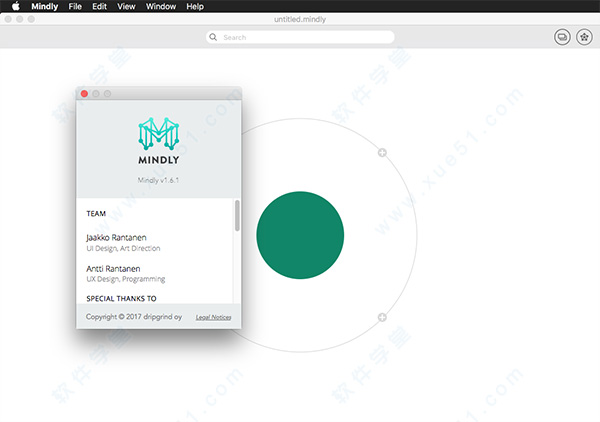This screenshot has height=422, width=600.
Task: Click the UI Design, Art Direction text
Action: point(123,248)
